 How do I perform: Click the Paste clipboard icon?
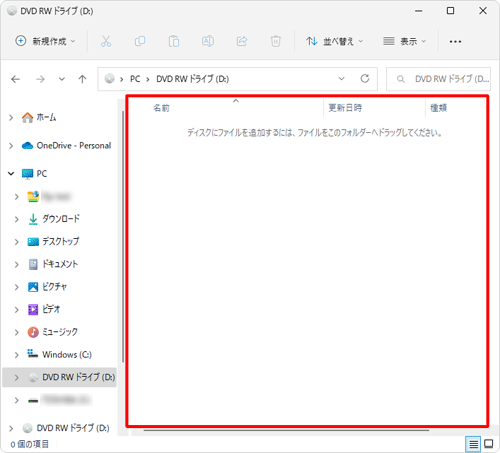pyautogui.click(x=174, y=41)
